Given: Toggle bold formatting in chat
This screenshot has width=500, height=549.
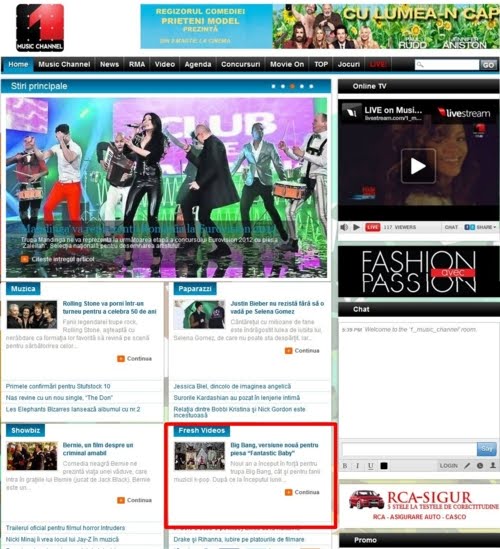Looking at the screenshot, I should coord(345,466).
